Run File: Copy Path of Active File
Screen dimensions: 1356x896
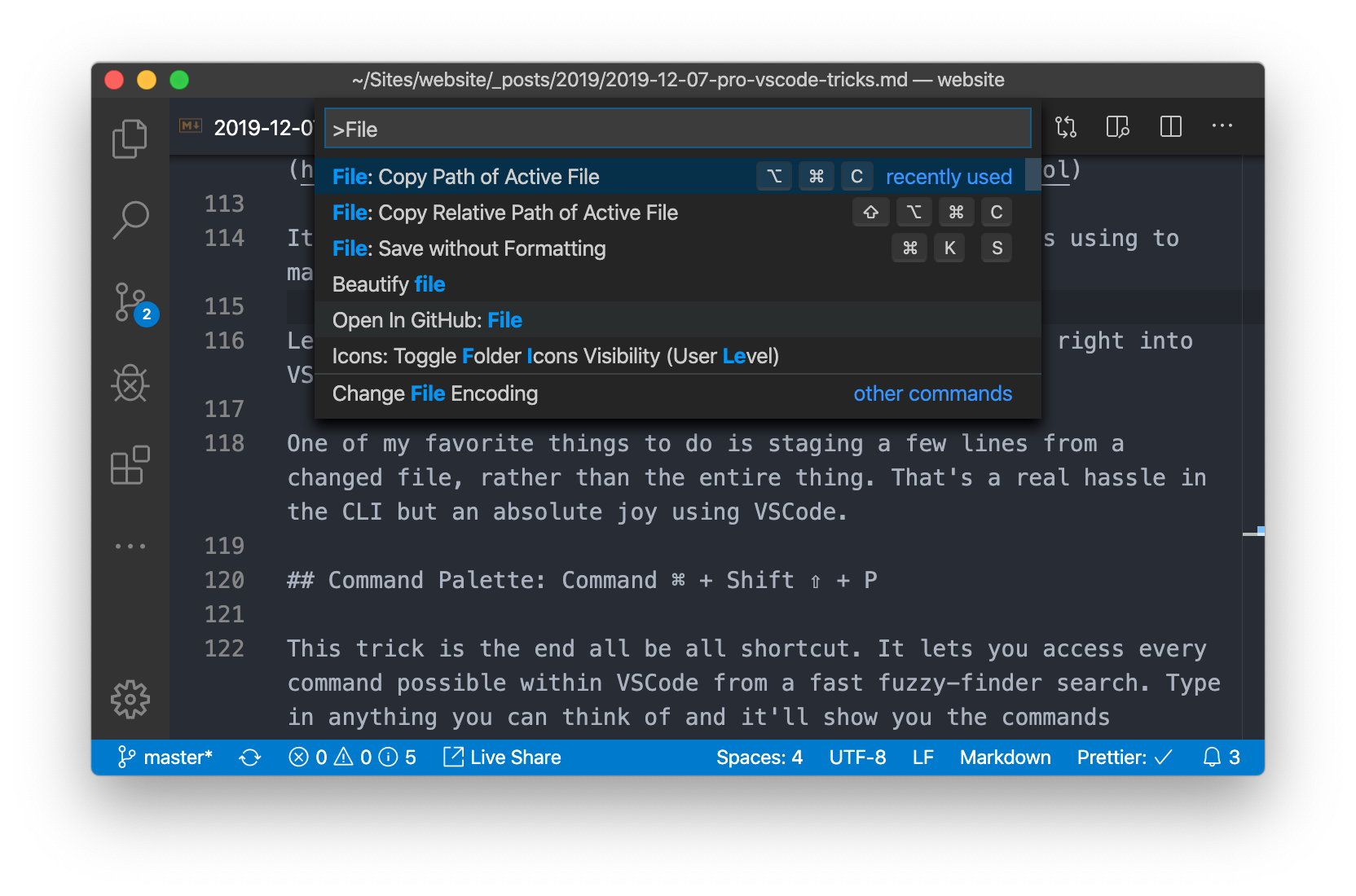678,176
